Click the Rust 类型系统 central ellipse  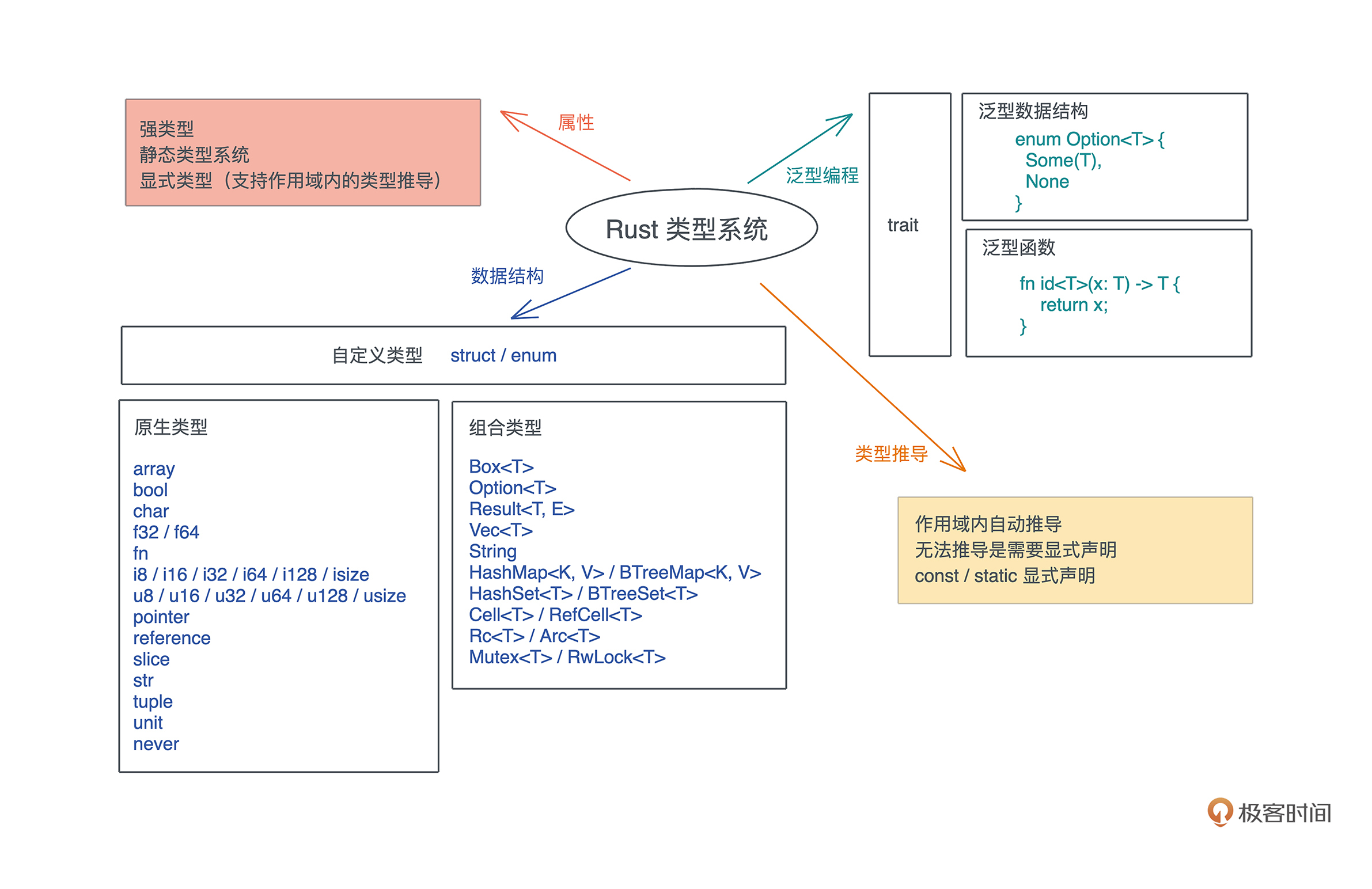(691, 228)
